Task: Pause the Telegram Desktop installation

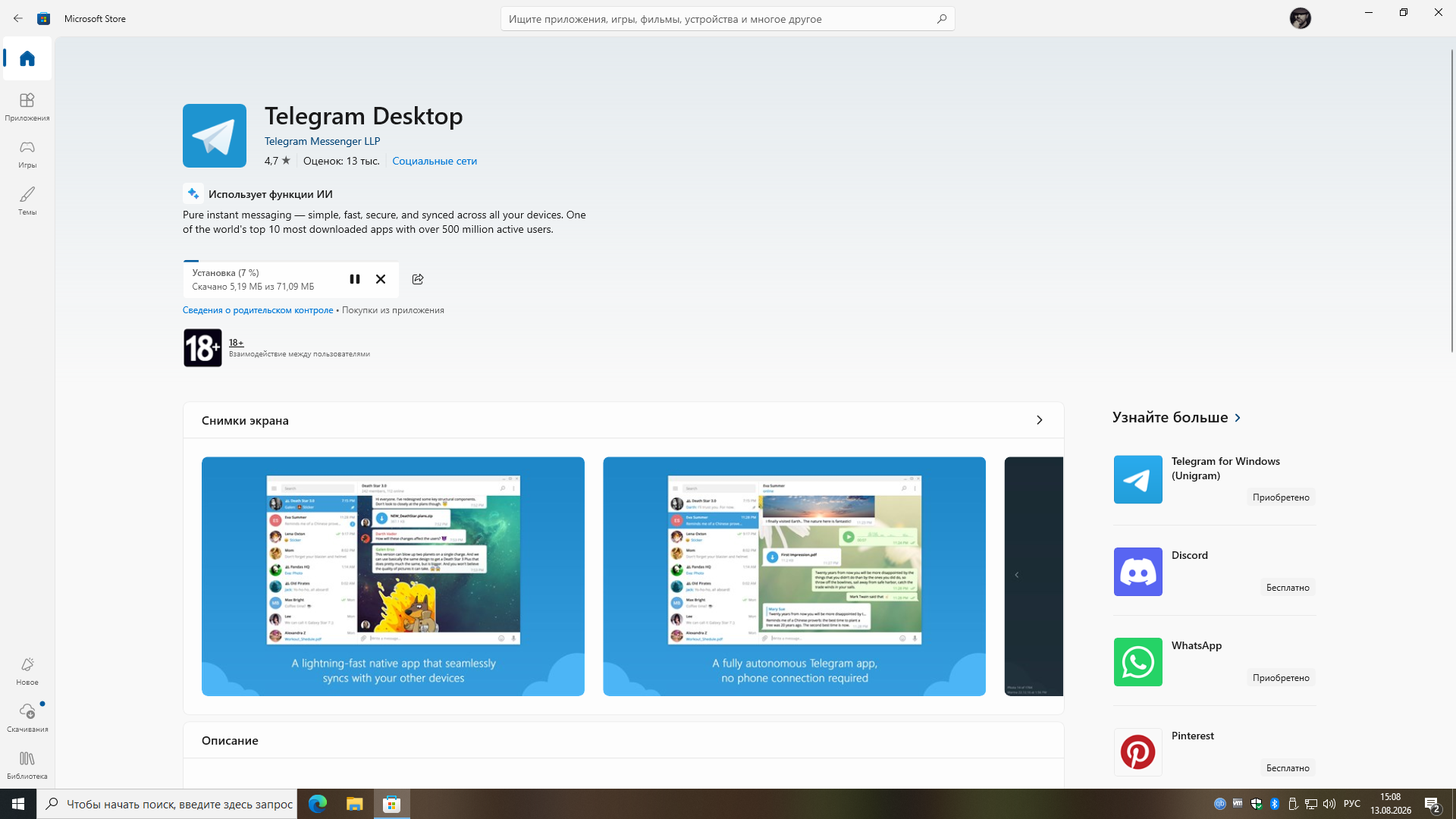Action: tap(354, 279)
